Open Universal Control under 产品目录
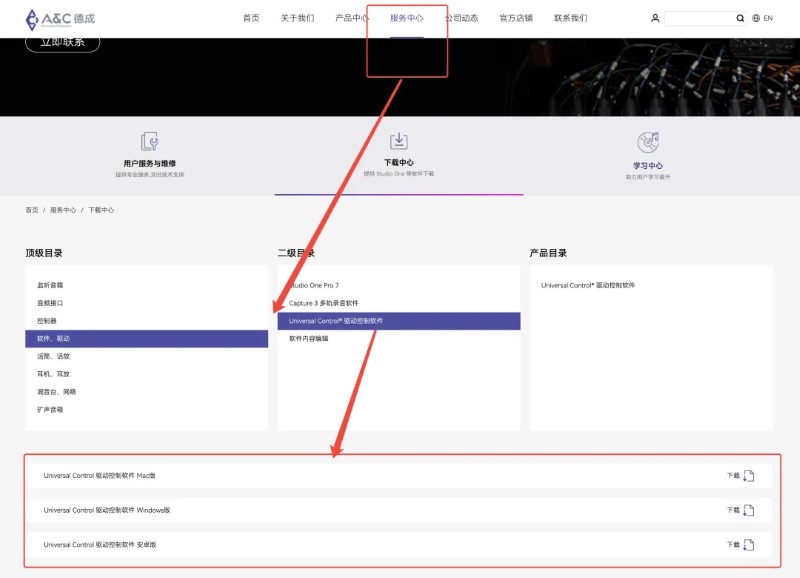This screenshot has width=800, height=578. tap(588, 285)
